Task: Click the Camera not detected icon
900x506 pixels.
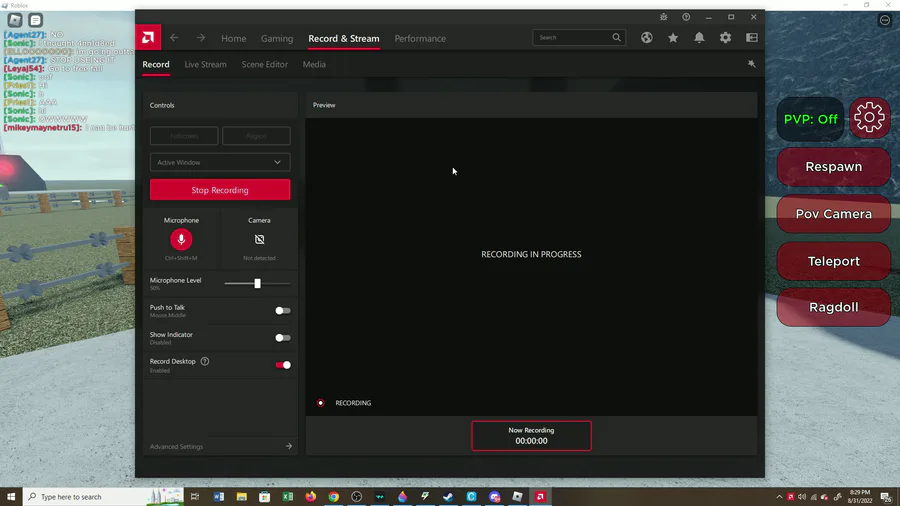Action: pos(259,239)
